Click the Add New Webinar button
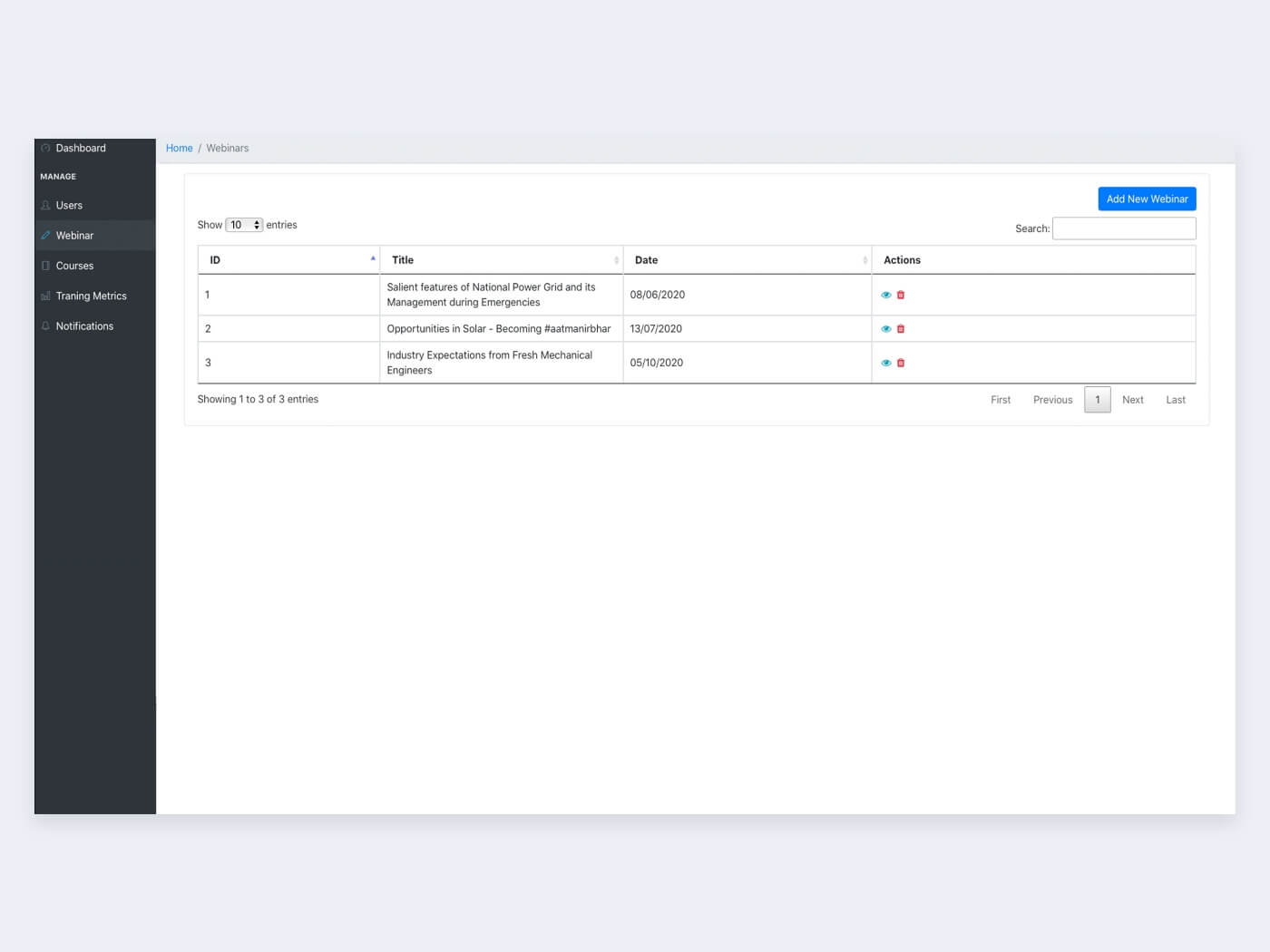This screenshot has width=1270, height=952. tap(1147, 199)
